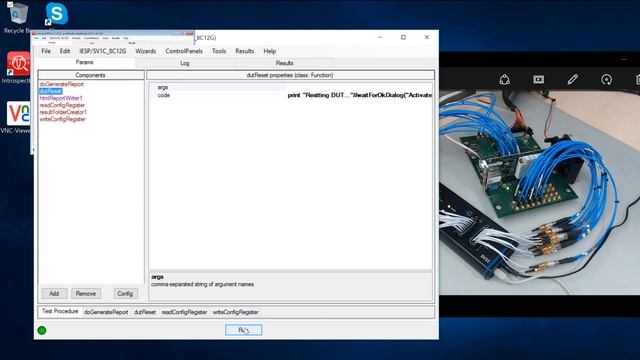Launch Skype from the desktop shortcut
The image size is (640, 360).
point(56,13)
